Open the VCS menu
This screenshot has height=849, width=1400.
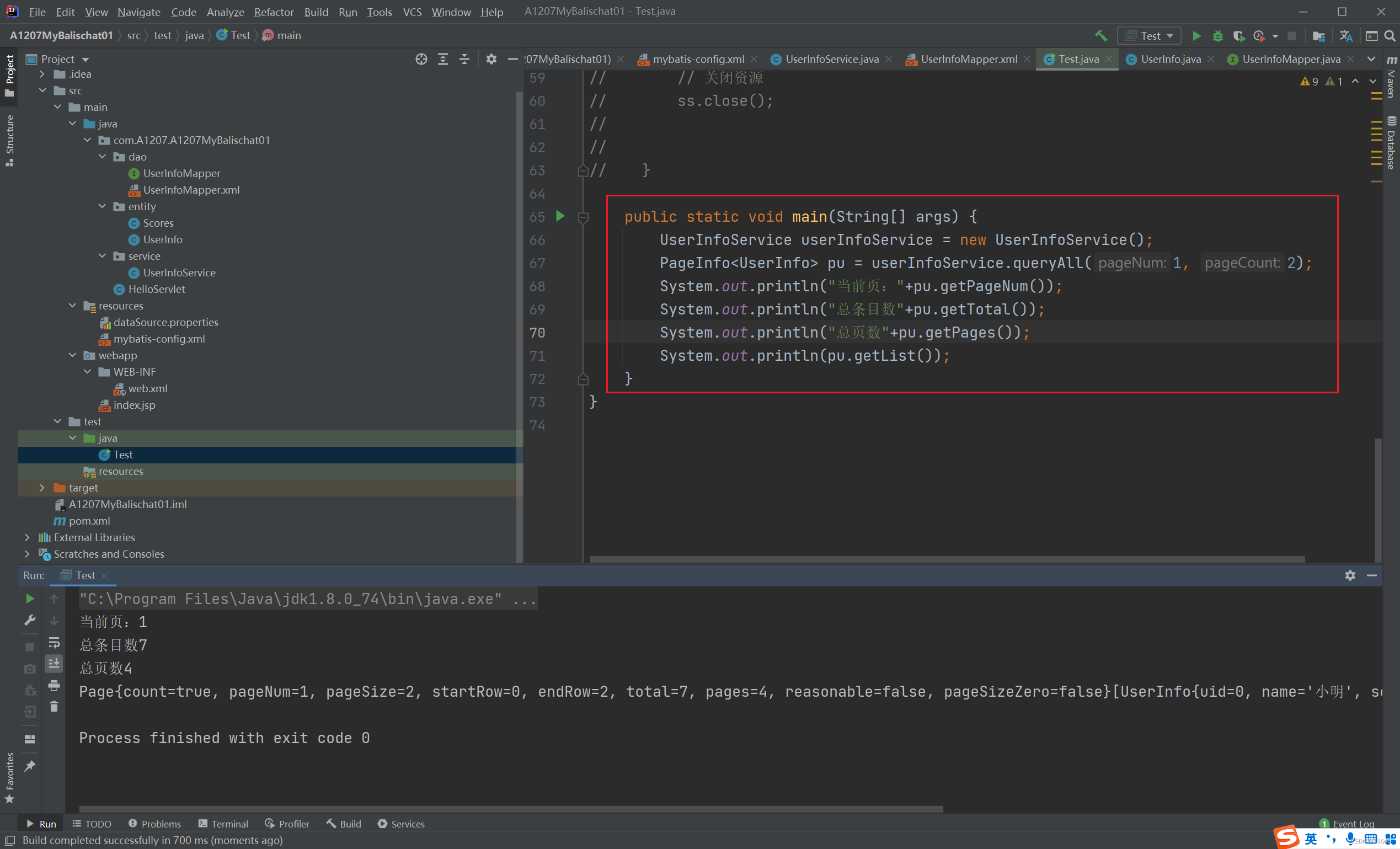[x=412, y=12]
